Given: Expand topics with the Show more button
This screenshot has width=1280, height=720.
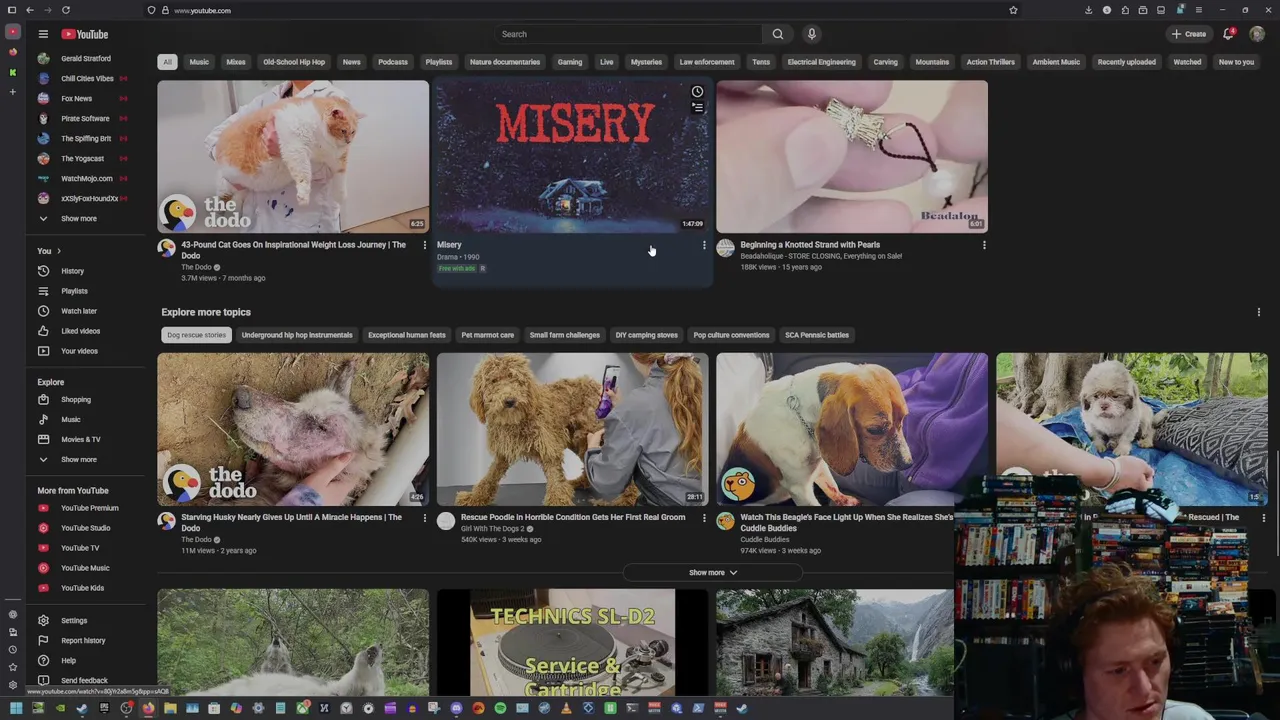Looking at the screenshot, I should click(713, 573).
